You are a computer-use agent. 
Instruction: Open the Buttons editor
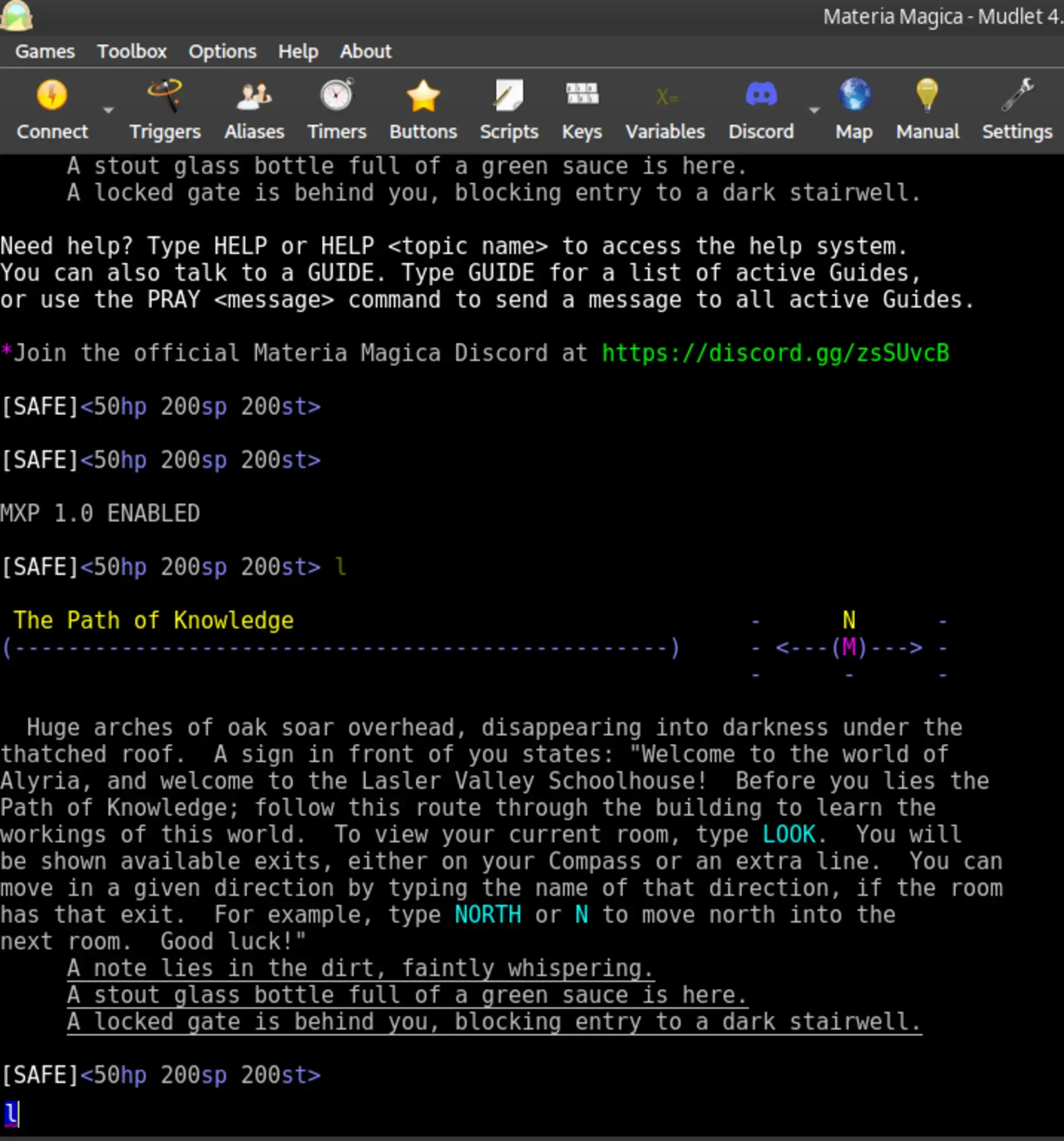pyautogui.click(x=423, y=110)
